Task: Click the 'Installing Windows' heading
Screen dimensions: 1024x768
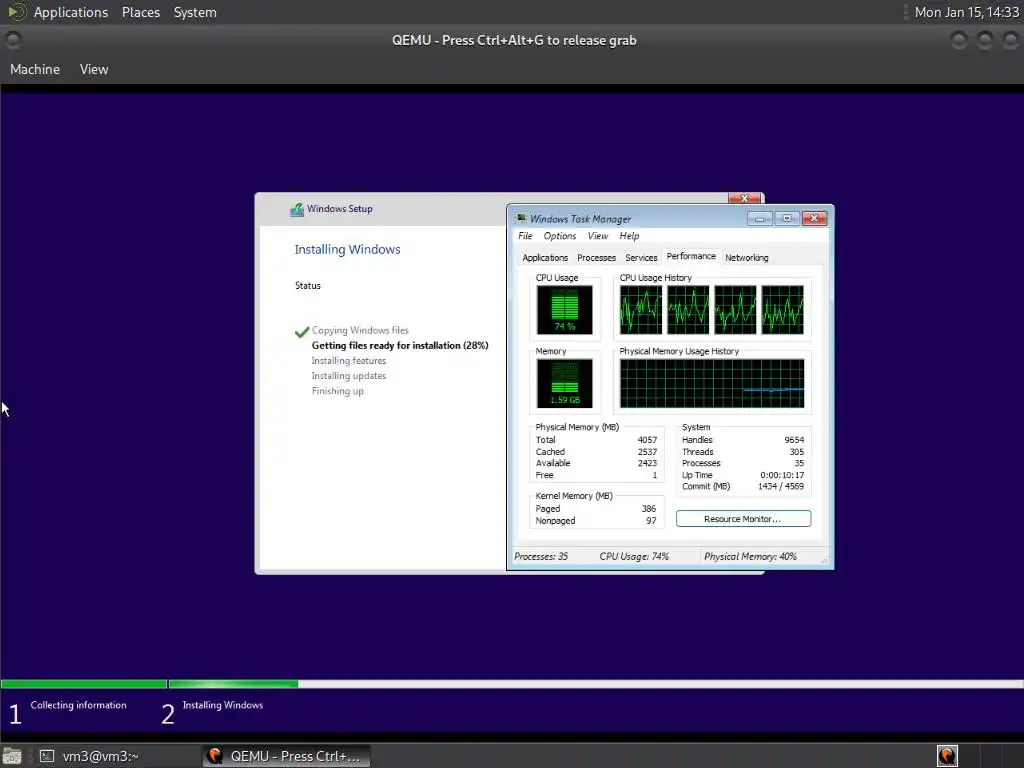Action: pyautogui.click(x=347, y=249)
